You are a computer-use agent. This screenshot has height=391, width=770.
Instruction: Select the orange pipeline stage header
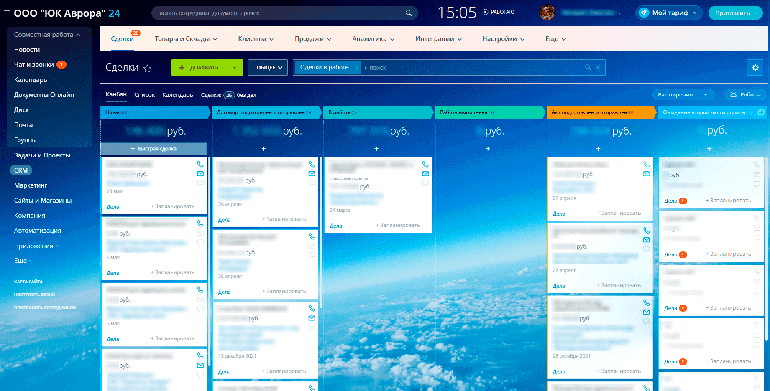[602, 112]
